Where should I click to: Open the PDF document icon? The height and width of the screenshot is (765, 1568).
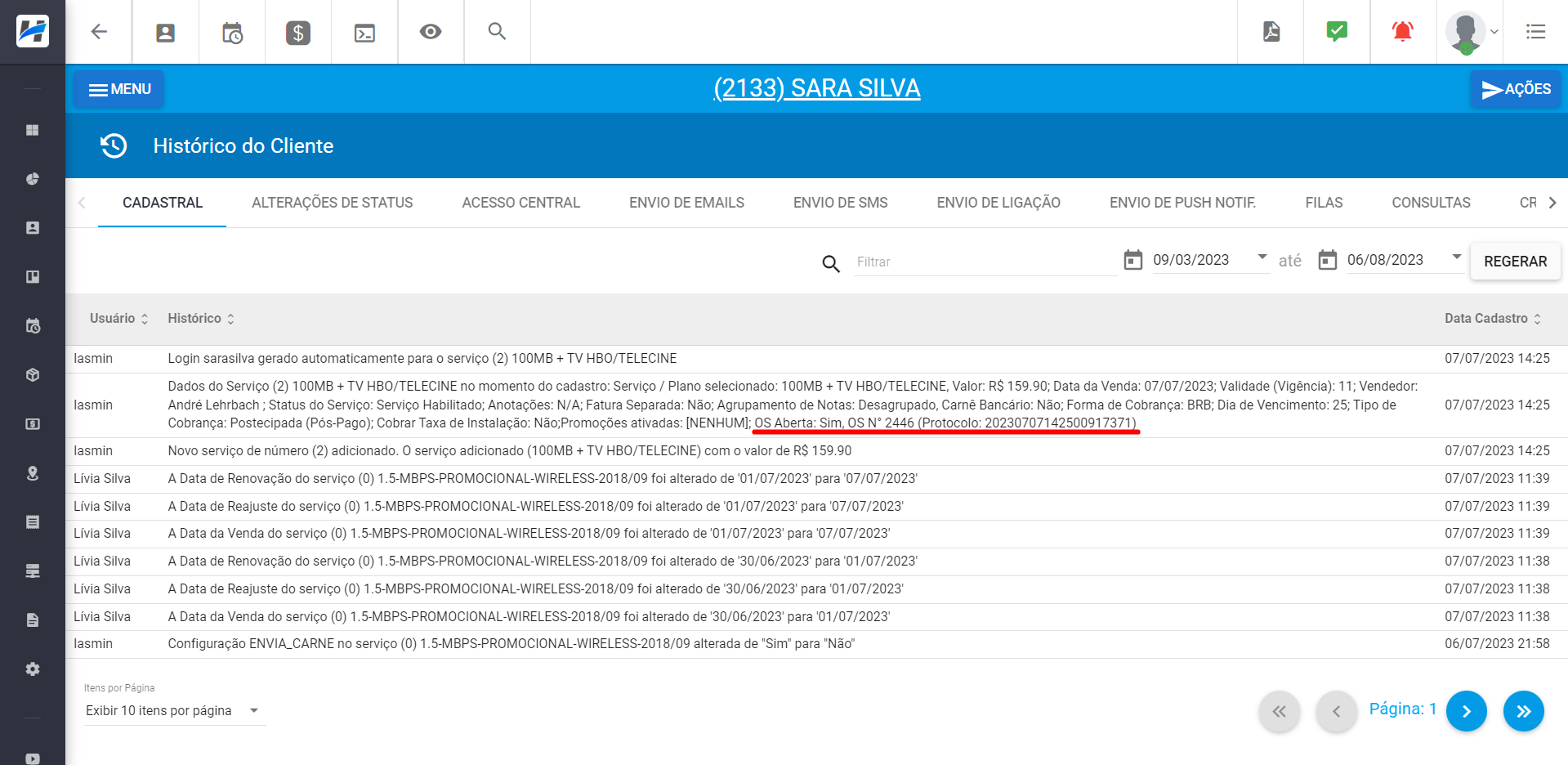(1271, 32)
